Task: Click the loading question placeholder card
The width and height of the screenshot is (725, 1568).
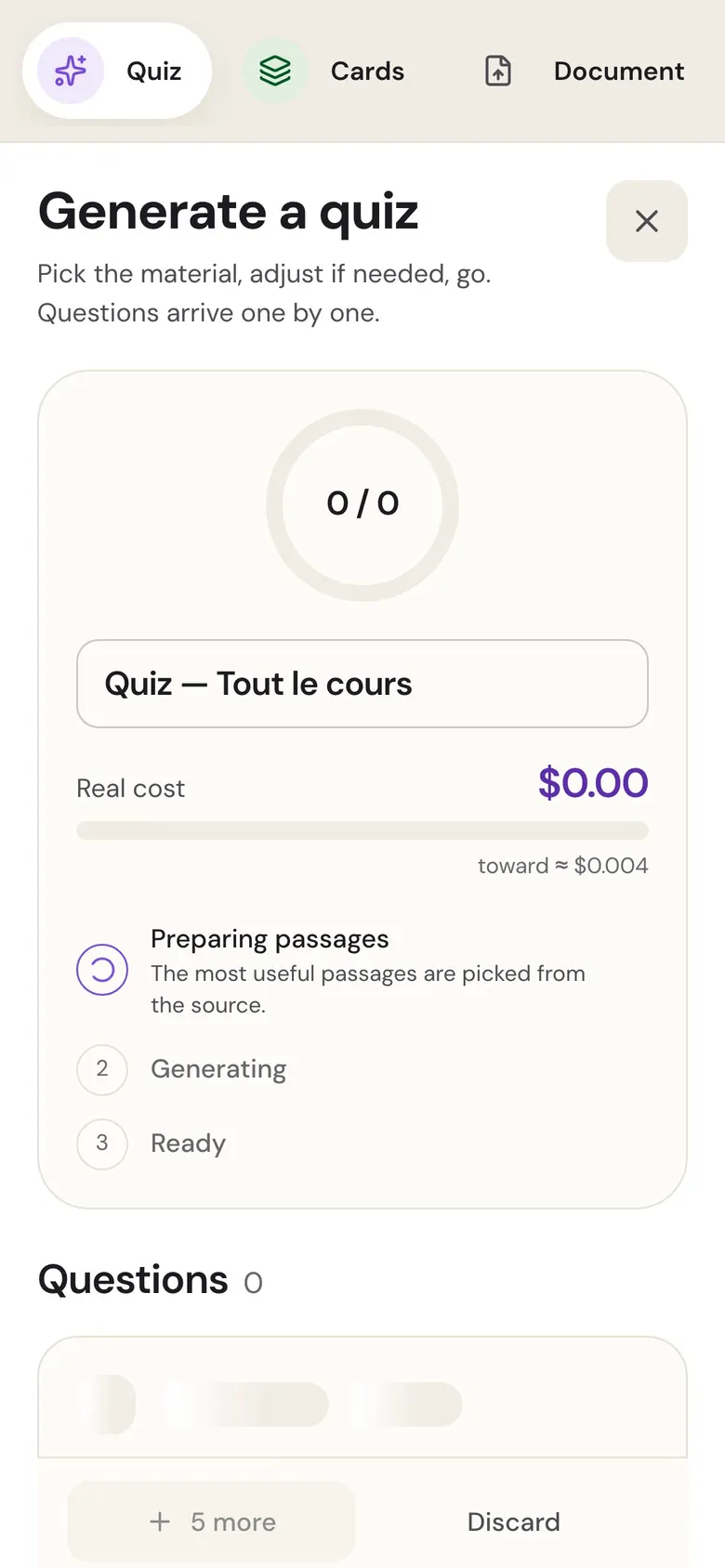Action: pos(362,1397)
